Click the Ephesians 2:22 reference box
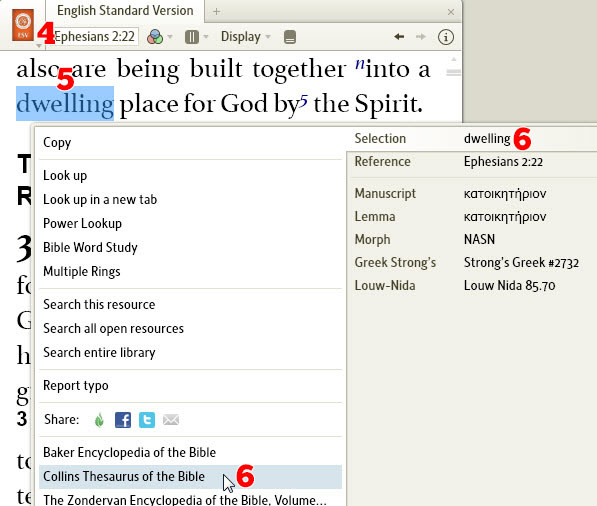The width and height of the screenshot is (597, 506). (95, 37)
